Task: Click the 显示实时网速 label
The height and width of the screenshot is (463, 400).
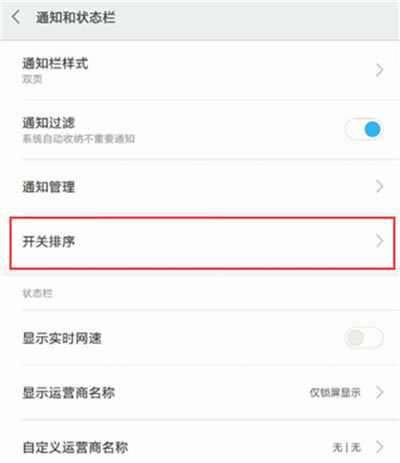Action: point(62,338)
